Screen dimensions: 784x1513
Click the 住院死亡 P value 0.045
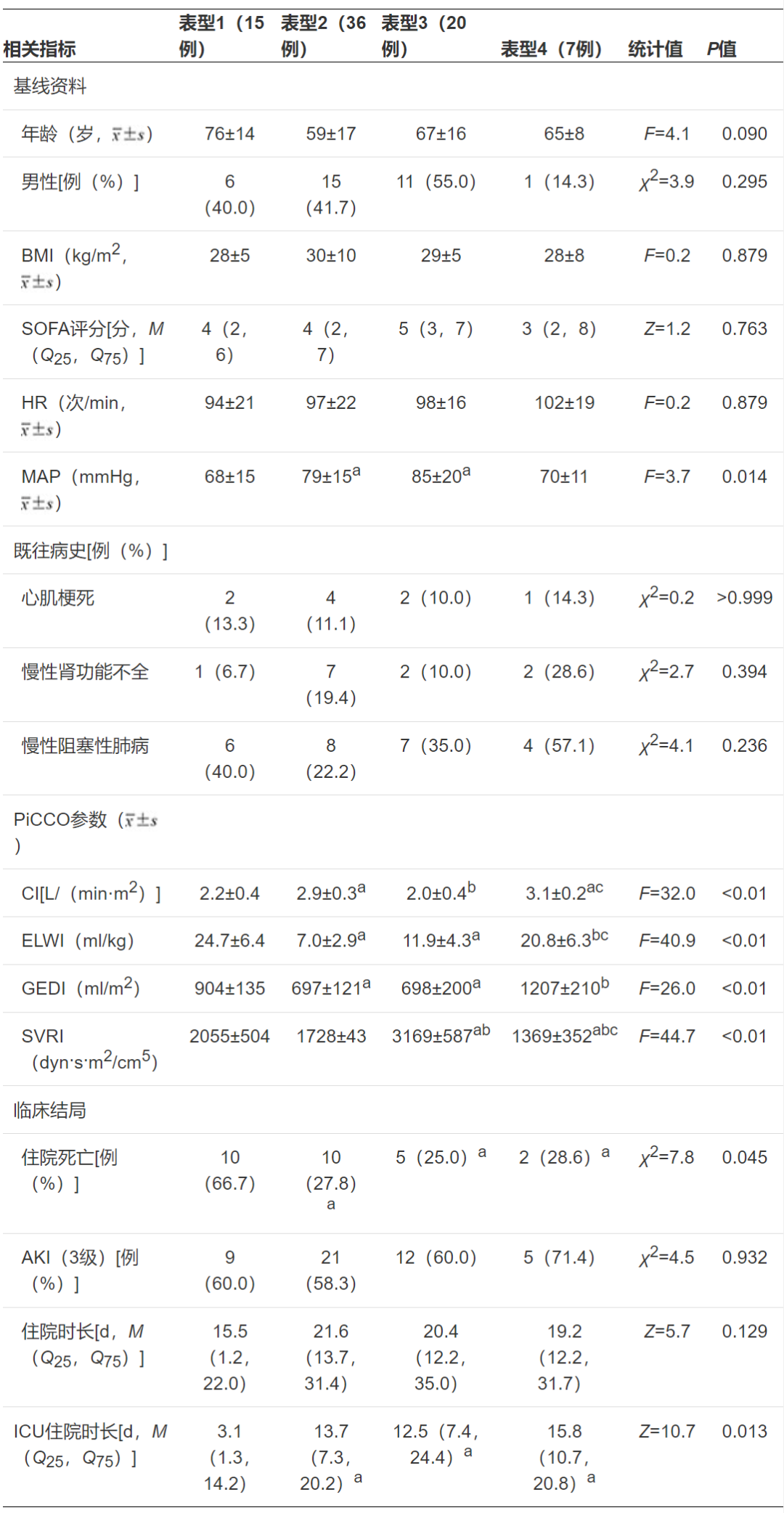[x=744, y=1157]
